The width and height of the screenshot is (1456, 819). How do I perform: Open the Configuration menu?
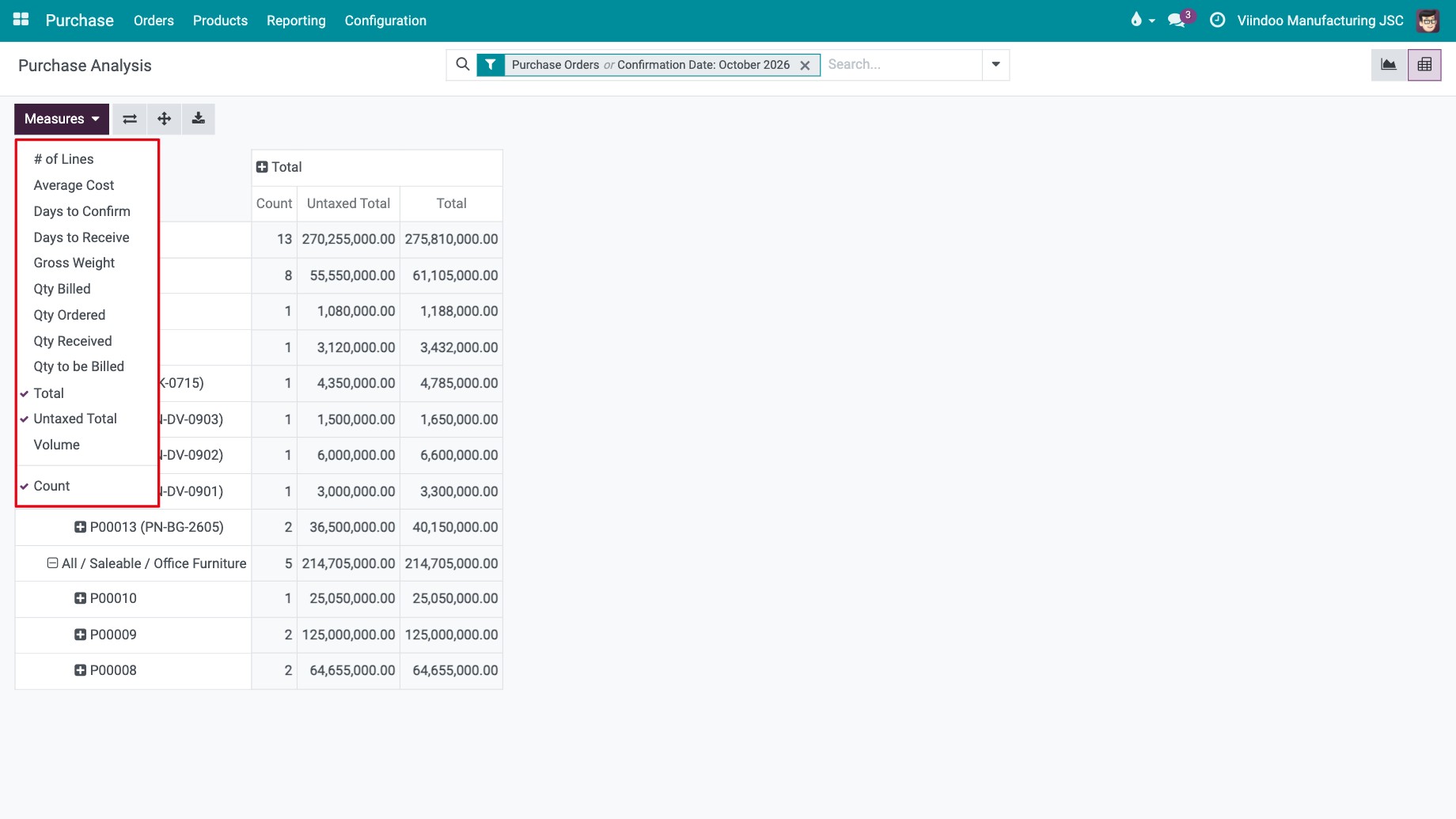coord(385,21)
